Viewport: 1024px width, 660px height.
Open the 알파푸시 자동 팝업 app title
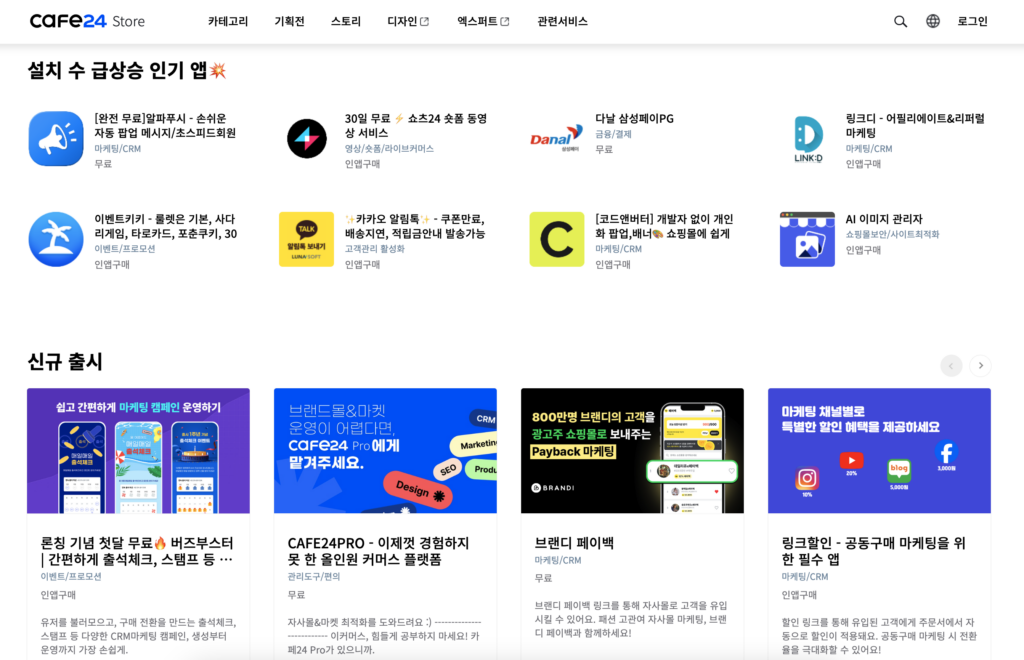[x=165, y=125]
